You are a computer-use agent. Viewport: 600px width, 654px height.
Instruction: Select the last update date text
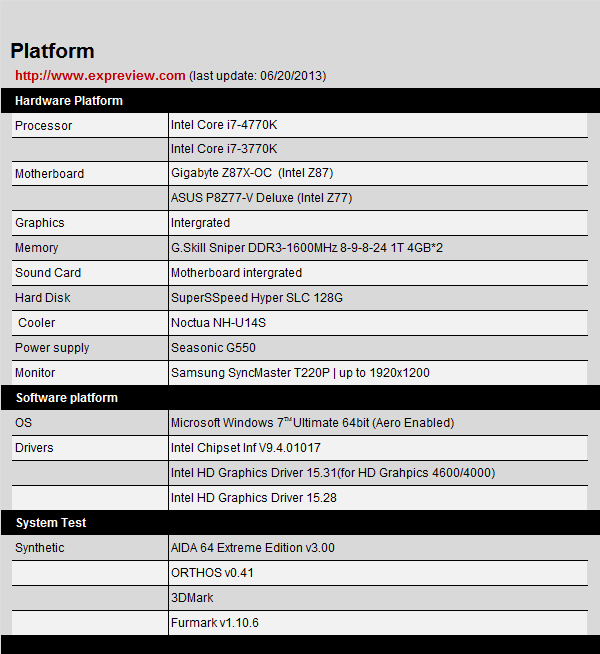(x=258, y=76)
